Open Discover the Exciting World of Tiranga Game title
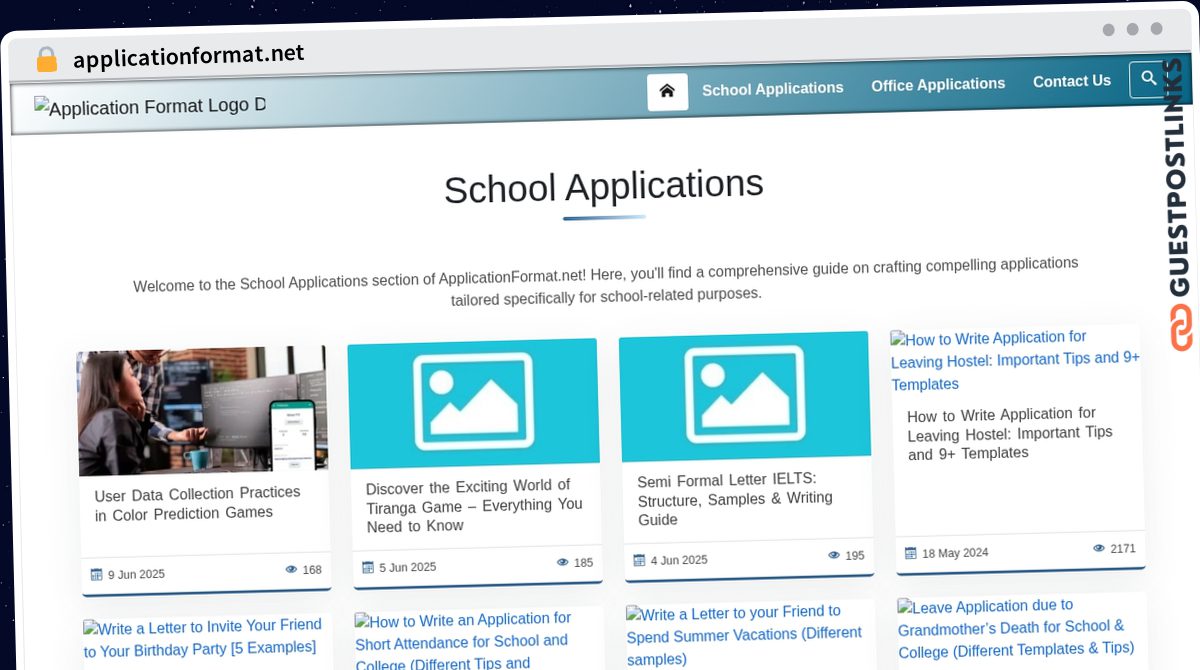 coord(474,506)
